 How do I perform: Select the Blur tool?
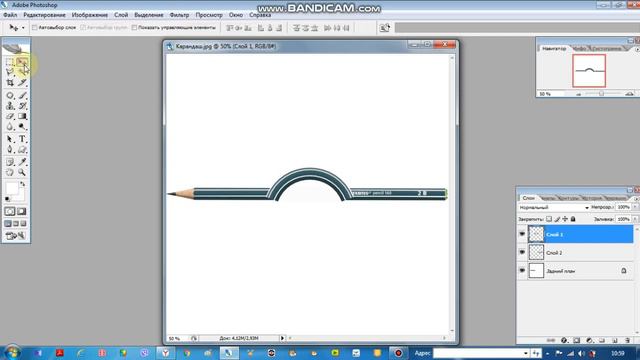pyautogui.click(x=10, y=127)
